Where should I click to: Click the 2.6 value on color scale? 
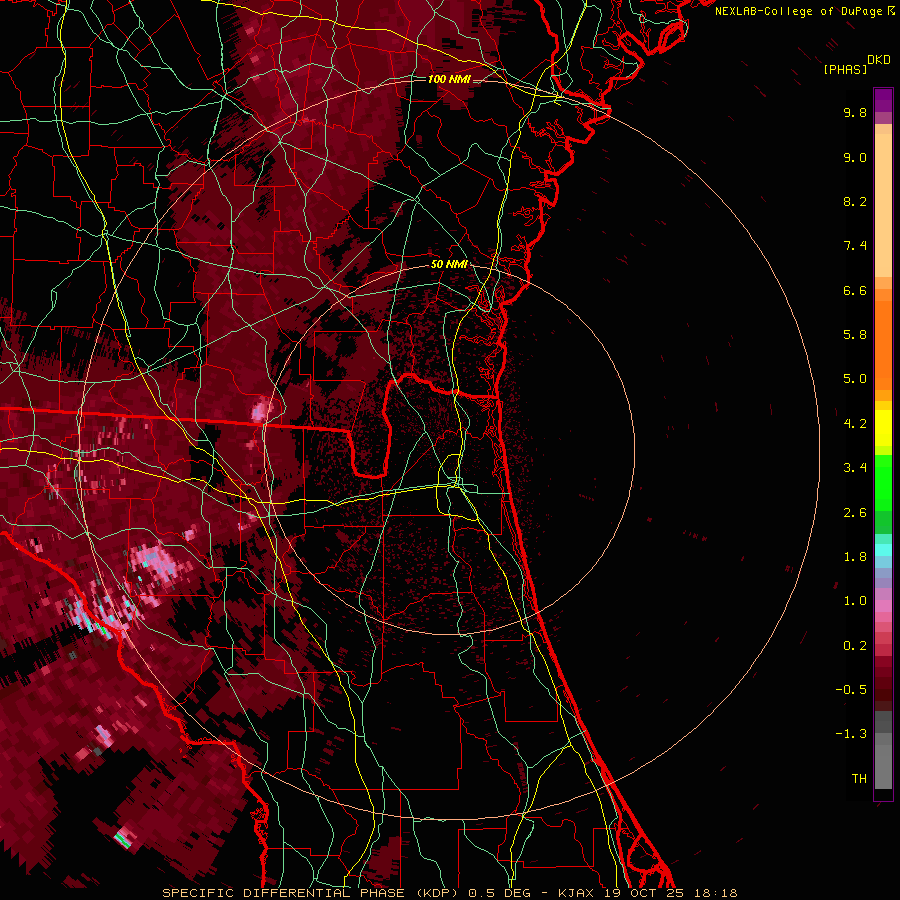(855, 513)
